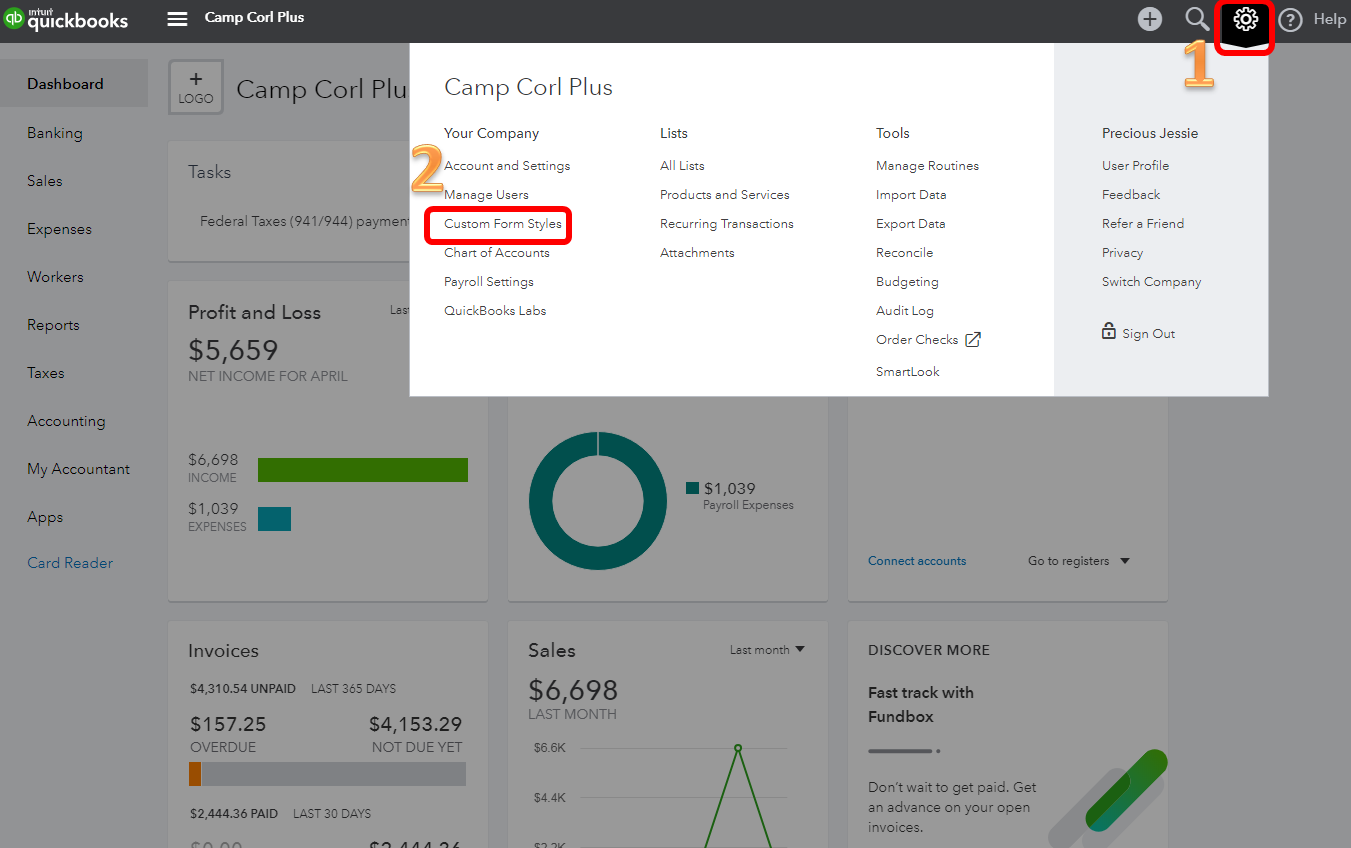Open the Create plus icon
Image resolution: width=1351 pixels, height=848 pixels.
(x=1150, y=19)
